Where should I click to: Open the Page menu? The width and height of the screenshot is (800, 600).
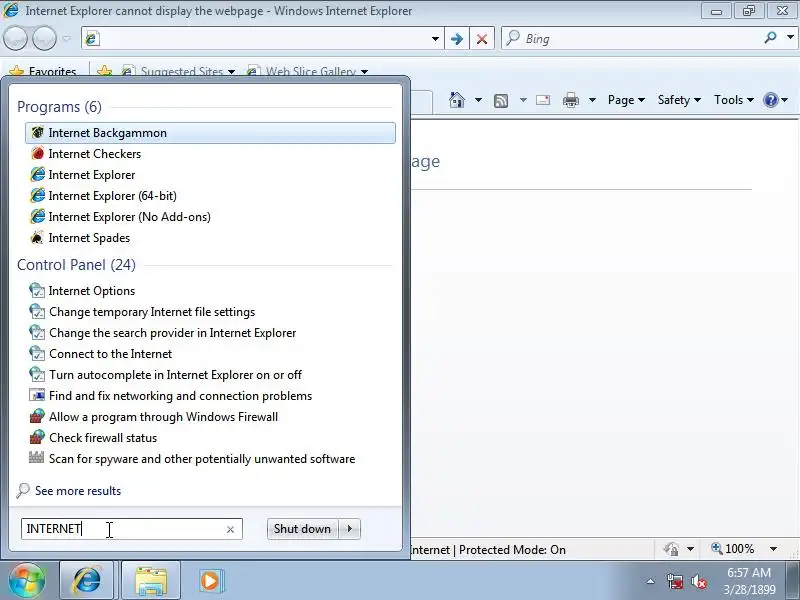(626, 100)
